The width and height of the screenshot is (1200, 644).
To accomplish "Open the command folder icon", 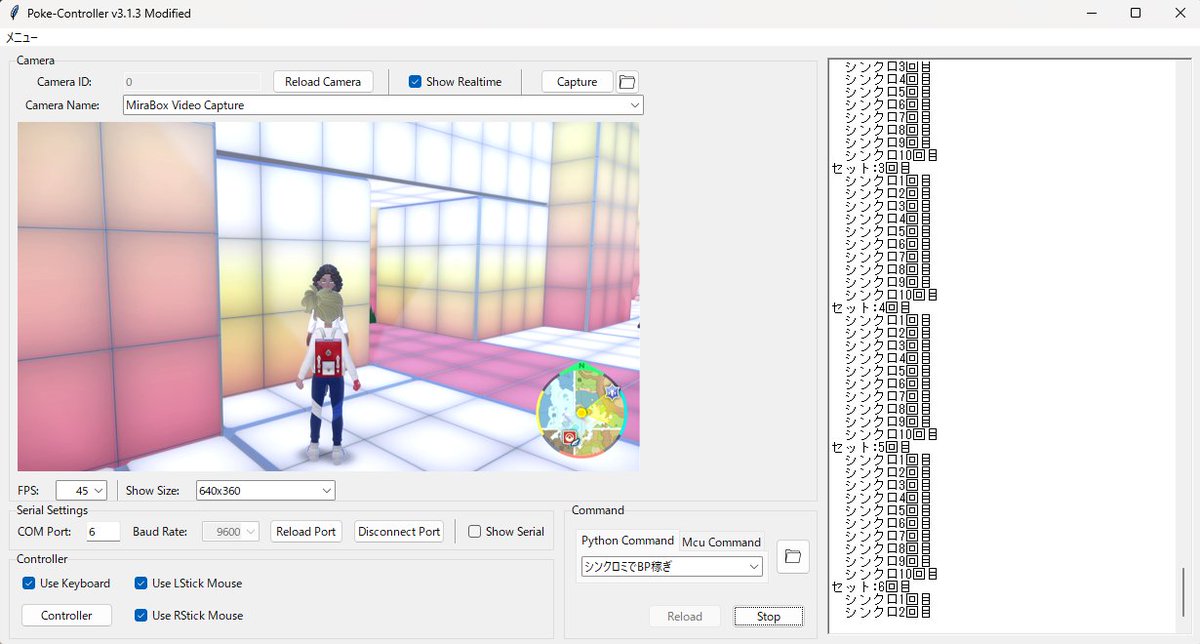I will [793, 556].
